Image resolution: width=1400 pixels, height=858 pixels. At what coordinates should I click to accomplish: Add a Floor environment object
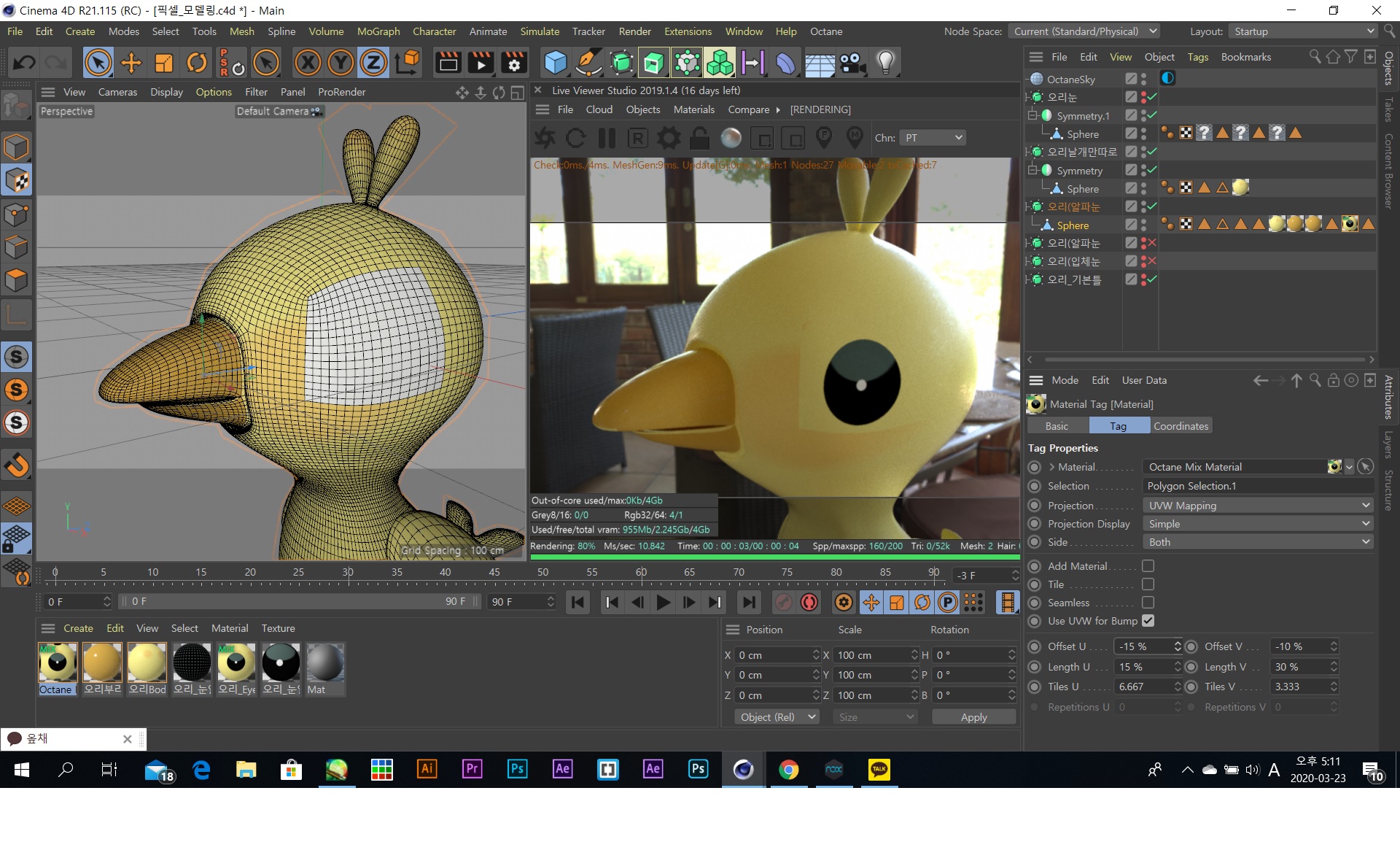(x=820, y=63)
